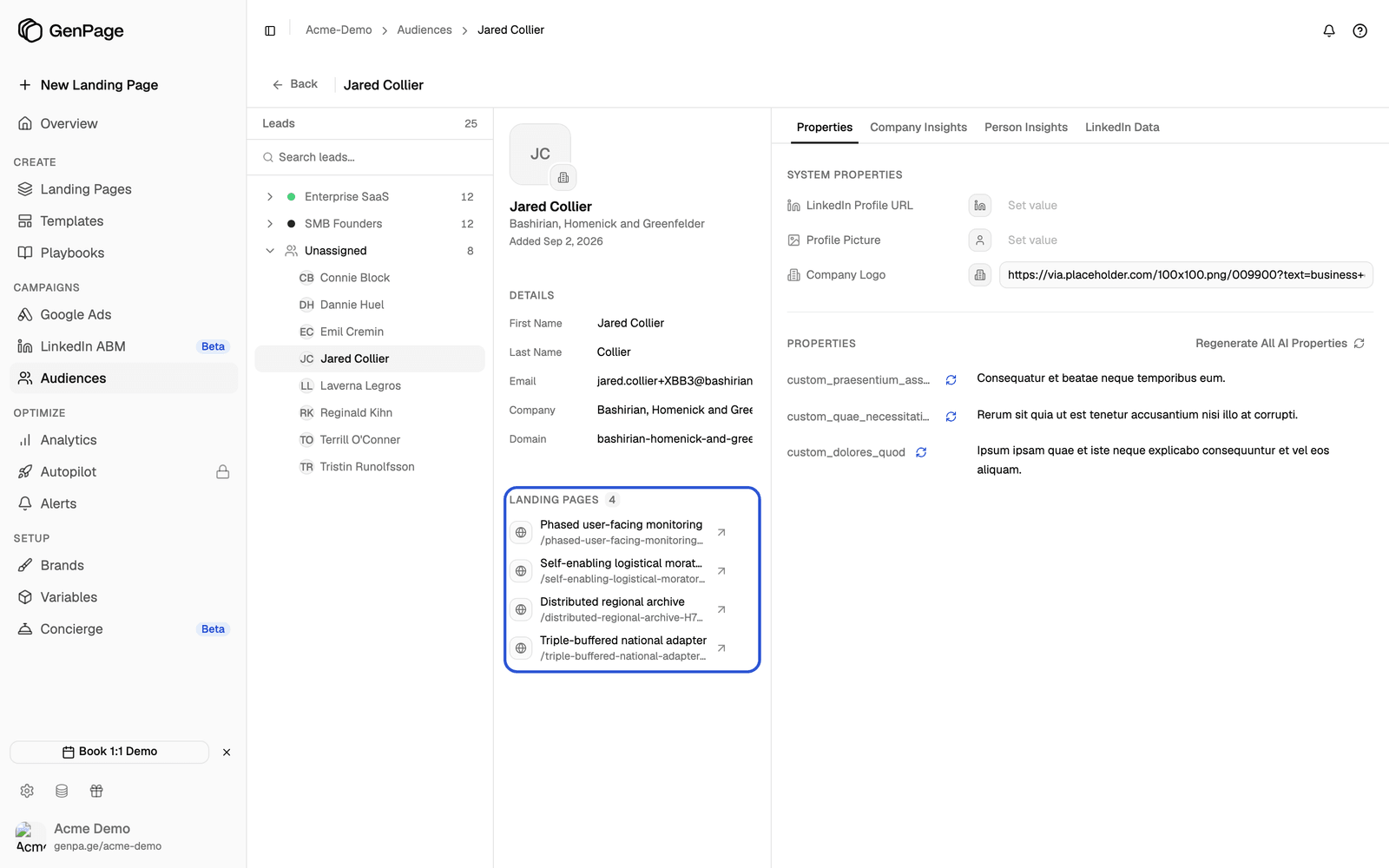Open Playbooks in sidebar
1389x868 pixels.
(x=123, y=253)
